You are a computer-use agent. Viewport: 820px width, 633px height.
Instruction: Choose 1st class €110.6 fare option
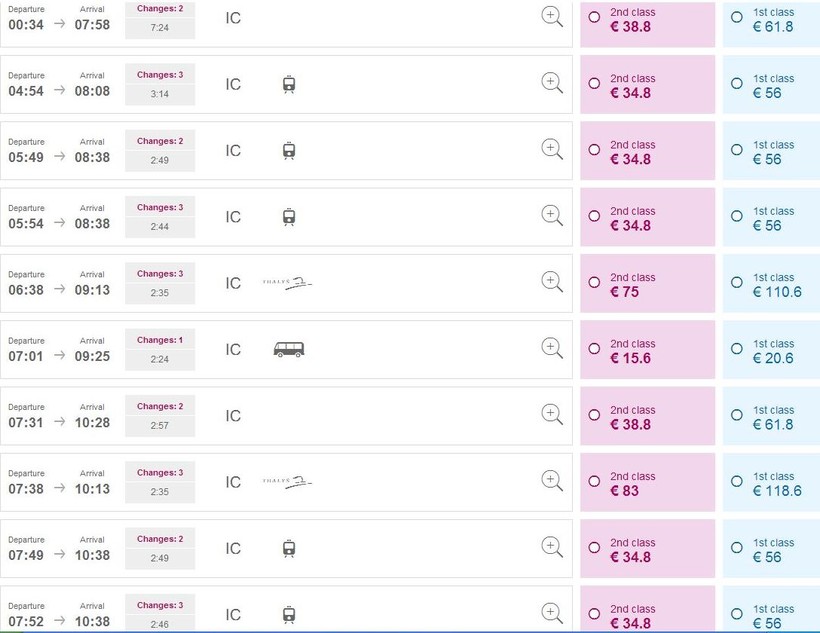click(737, 283)
